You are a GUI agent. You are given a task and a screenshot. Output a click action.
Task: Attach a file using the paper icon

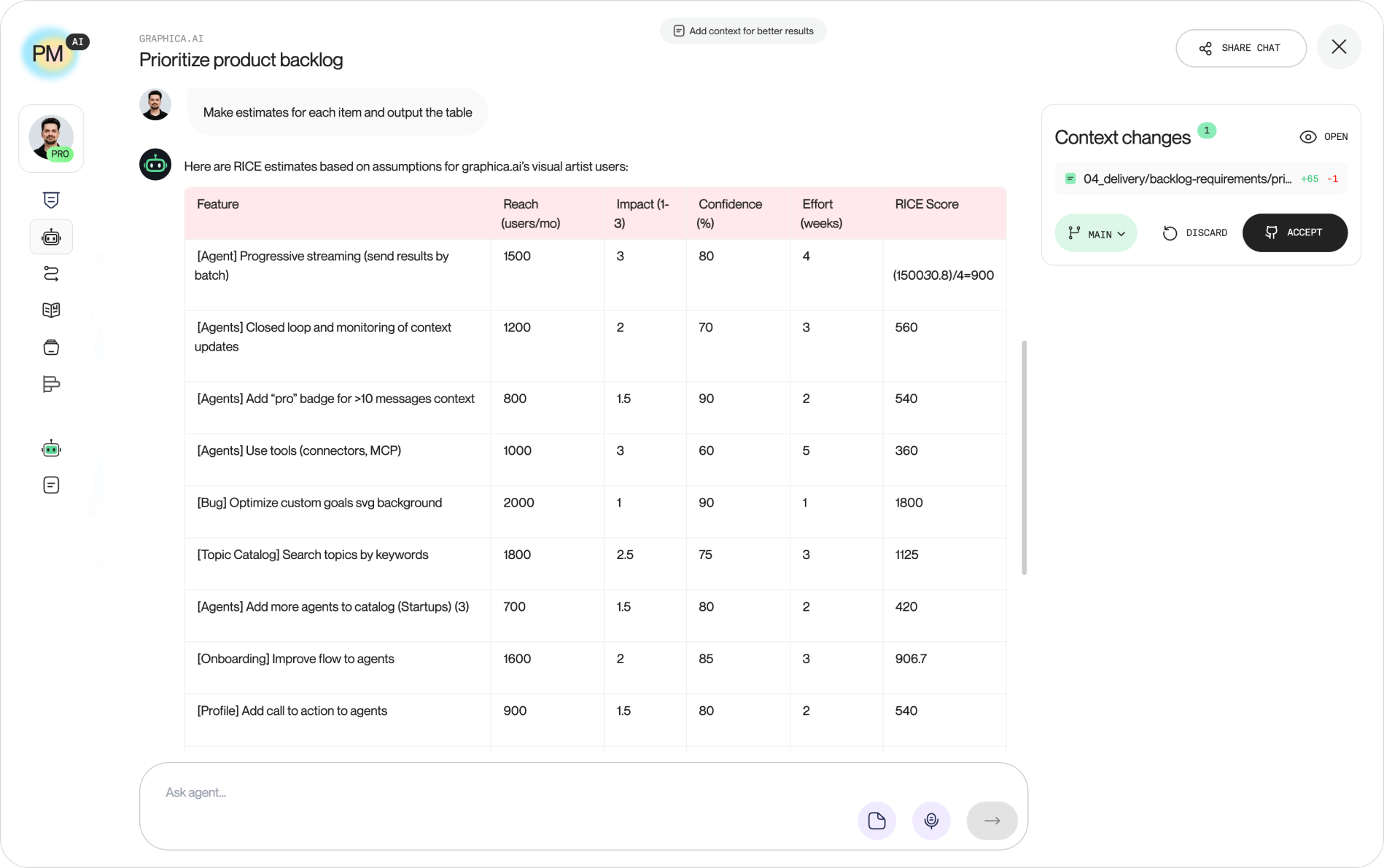tap(876, 821)
